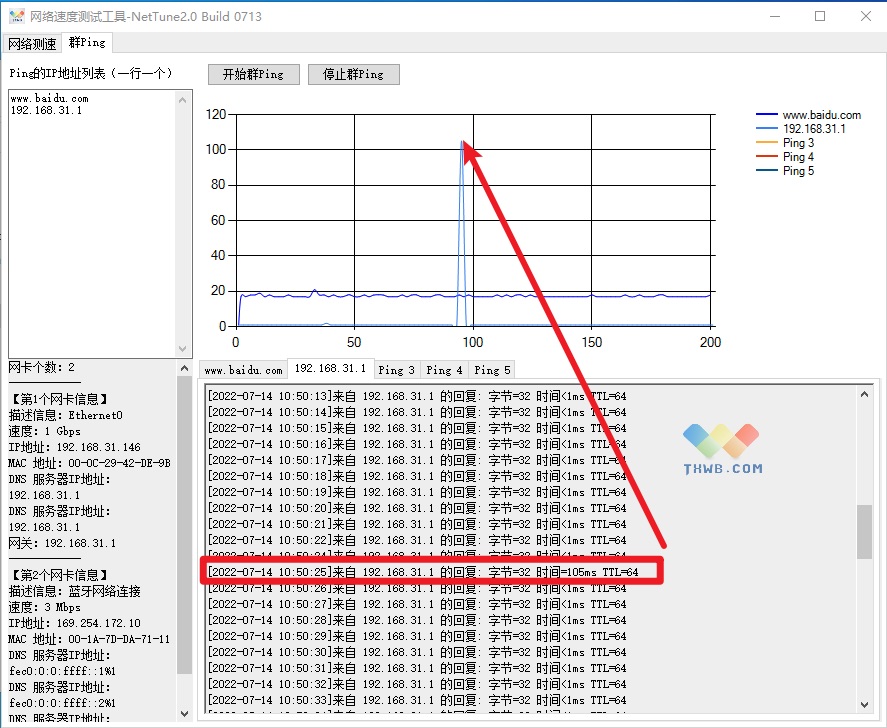Click the NetTune icon in the title bar
This screenshot has height=728, width=887.
pos(16,15)
